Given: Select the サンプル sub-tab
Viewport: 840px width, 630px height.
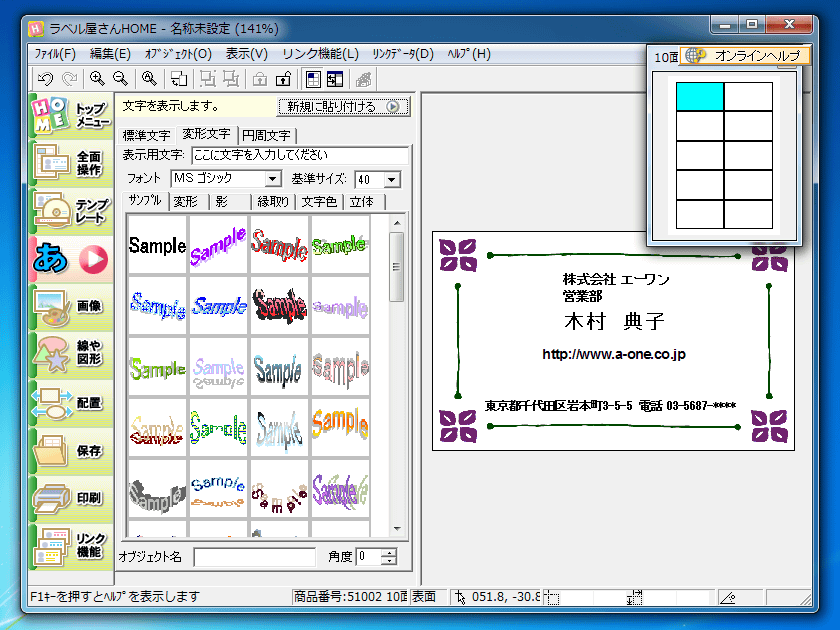Looking at the screenshot, I should pos(145,200).
